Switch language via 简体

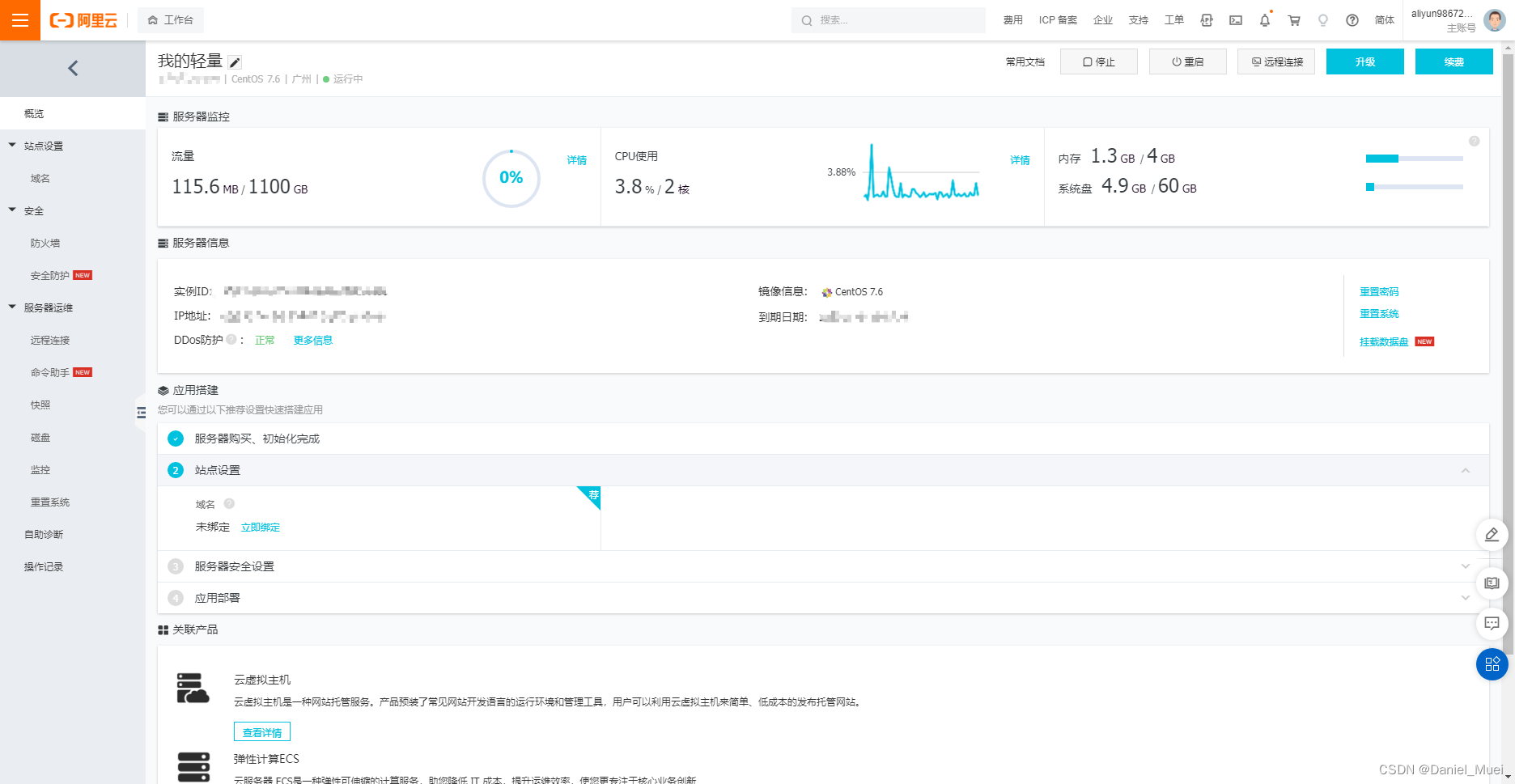coord(1385,20)
